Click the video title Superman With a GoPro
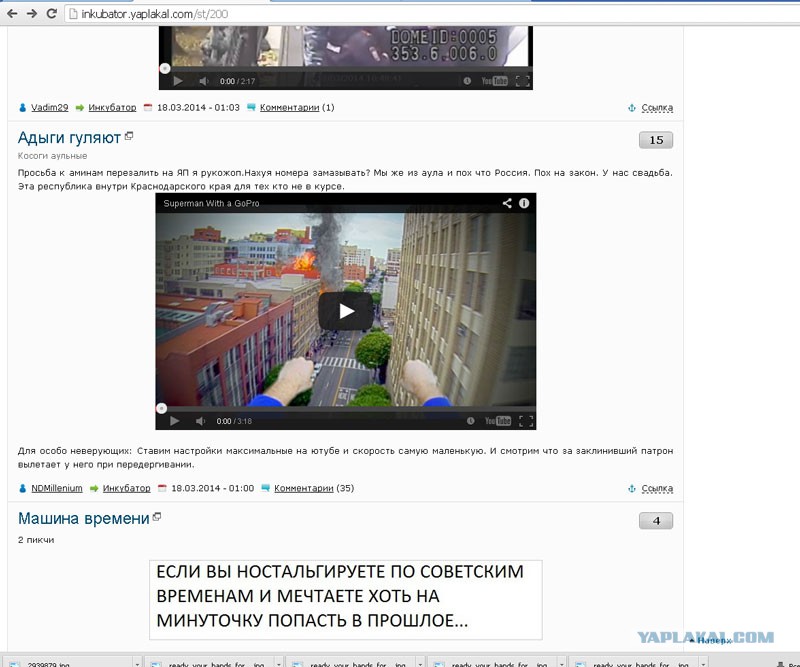800x667 pixels. coord(211,203)
